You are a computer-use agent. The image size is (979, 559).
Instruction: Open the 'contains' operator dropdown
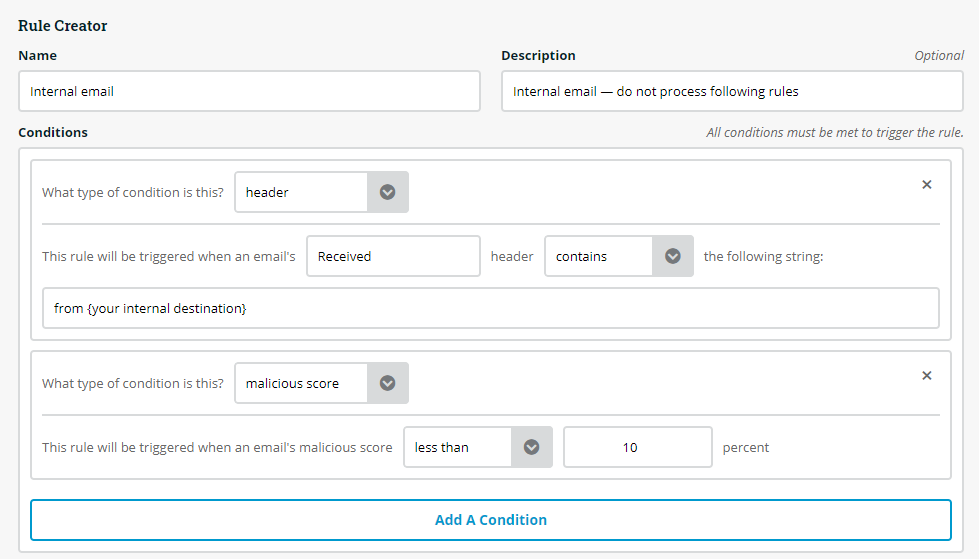[598, 257]
